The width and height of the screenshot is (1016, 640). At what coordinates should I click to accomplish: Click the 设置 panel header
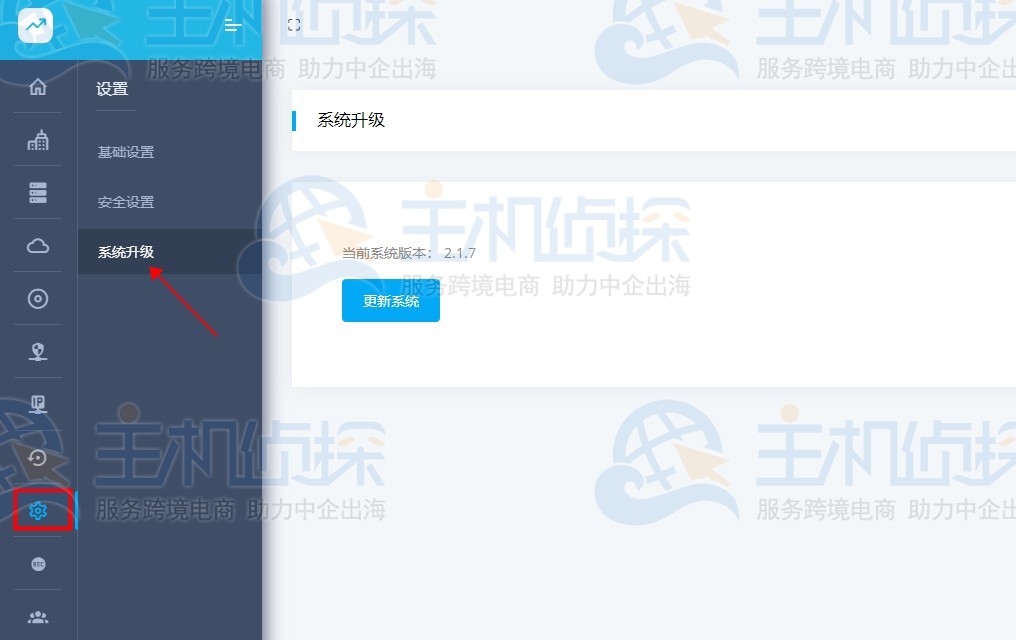click(x=111, y=88)
